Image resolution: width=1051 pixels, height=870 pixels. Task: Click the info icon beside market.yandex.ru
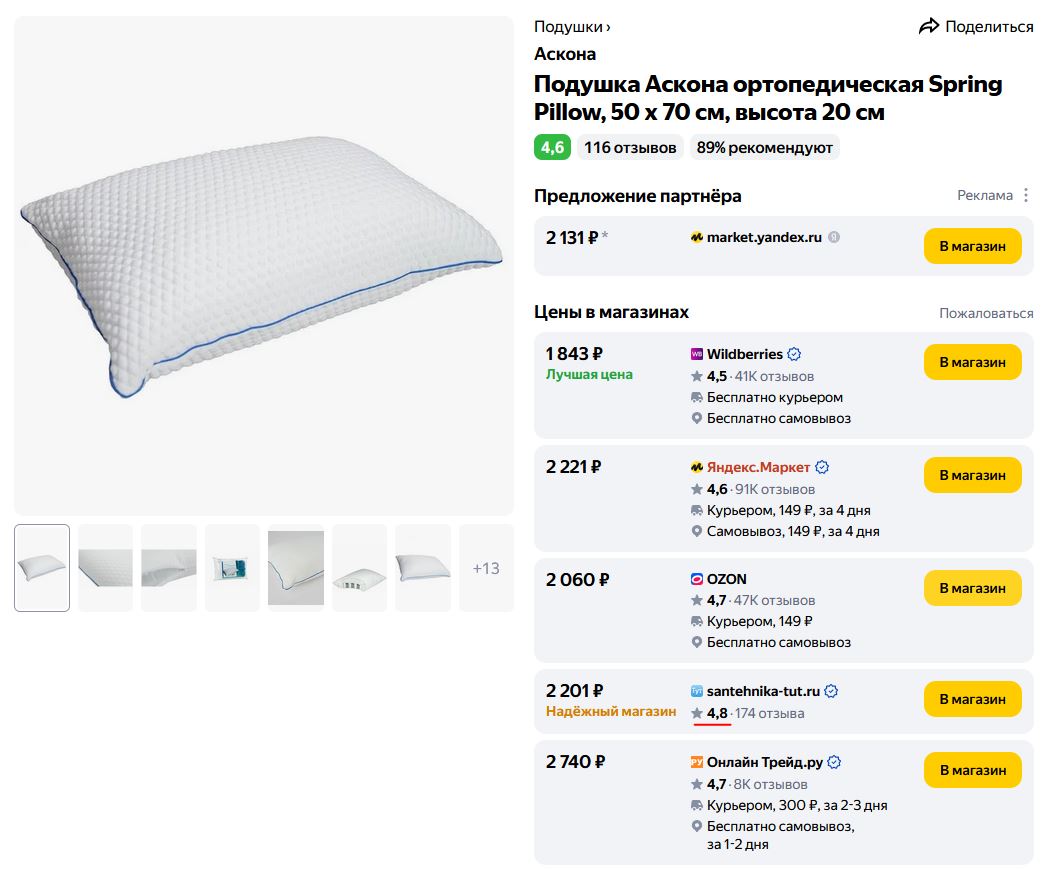point(834,238)
